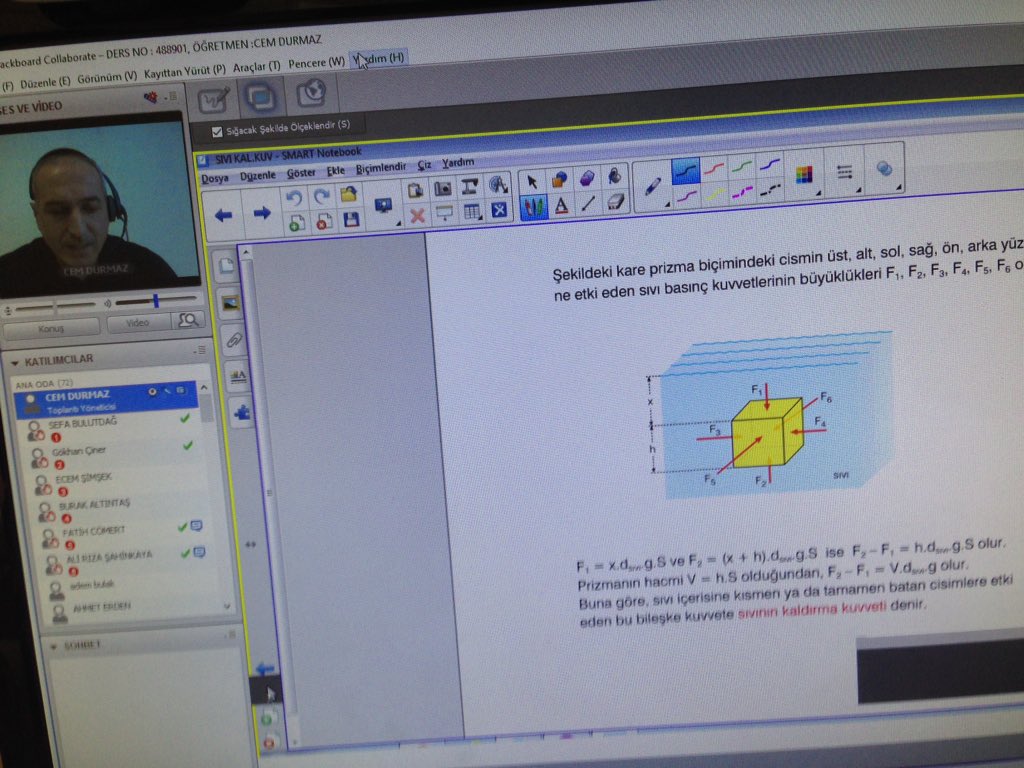Screen dimensions: 1024x768
Task: Collapse the KATILIMCILAR panel
Action: [x=15, y=362]
